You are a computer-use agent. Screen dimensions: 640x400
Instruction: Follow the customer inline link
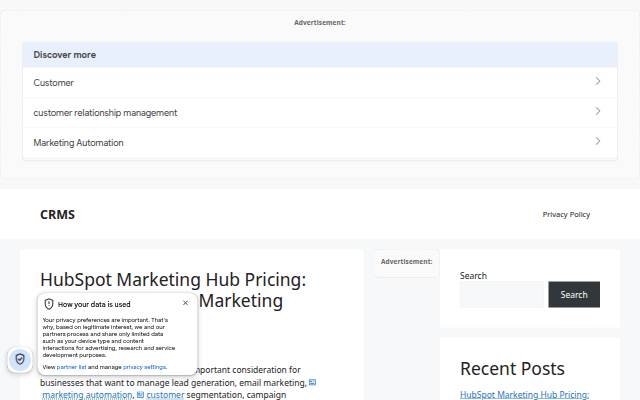[165, 395]
